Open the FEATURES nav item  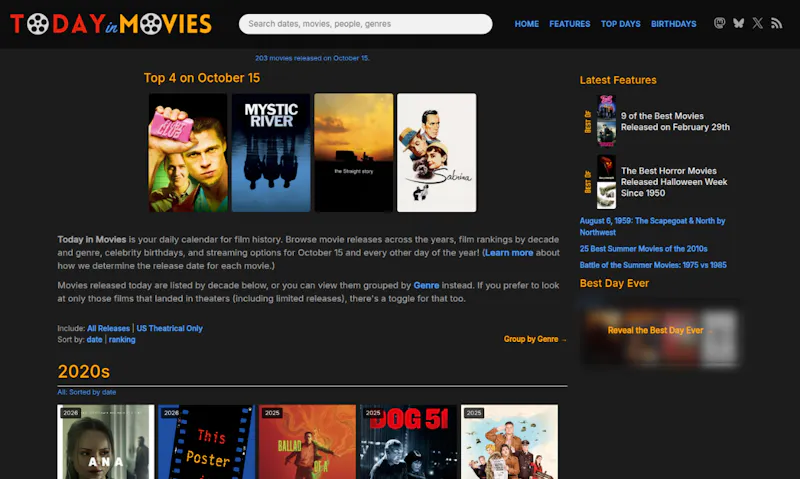pyautogui.click(x=569, y=24)
